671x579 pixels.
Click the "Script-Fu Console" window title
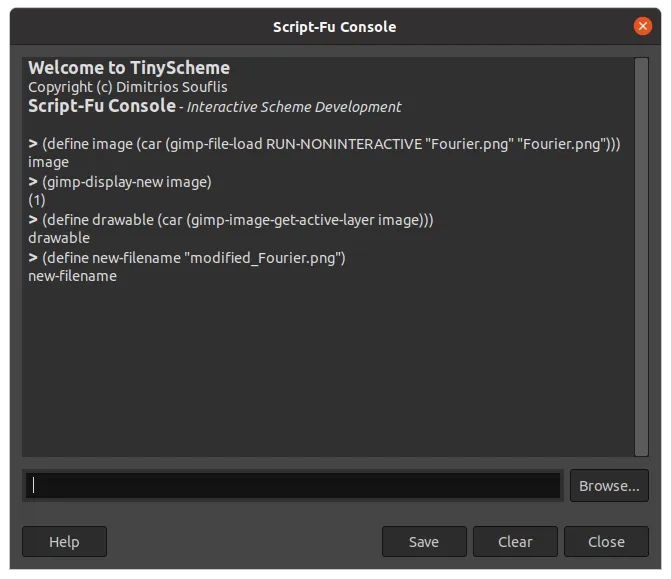click(335, 27)
